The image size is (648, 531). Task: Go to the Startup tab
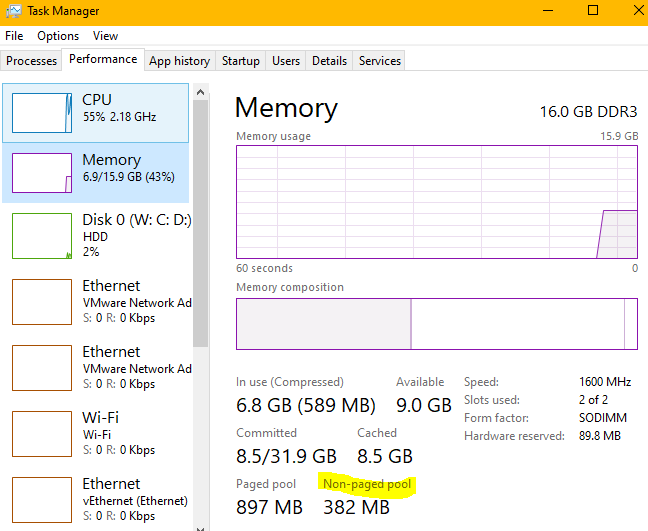click(241, 61)
